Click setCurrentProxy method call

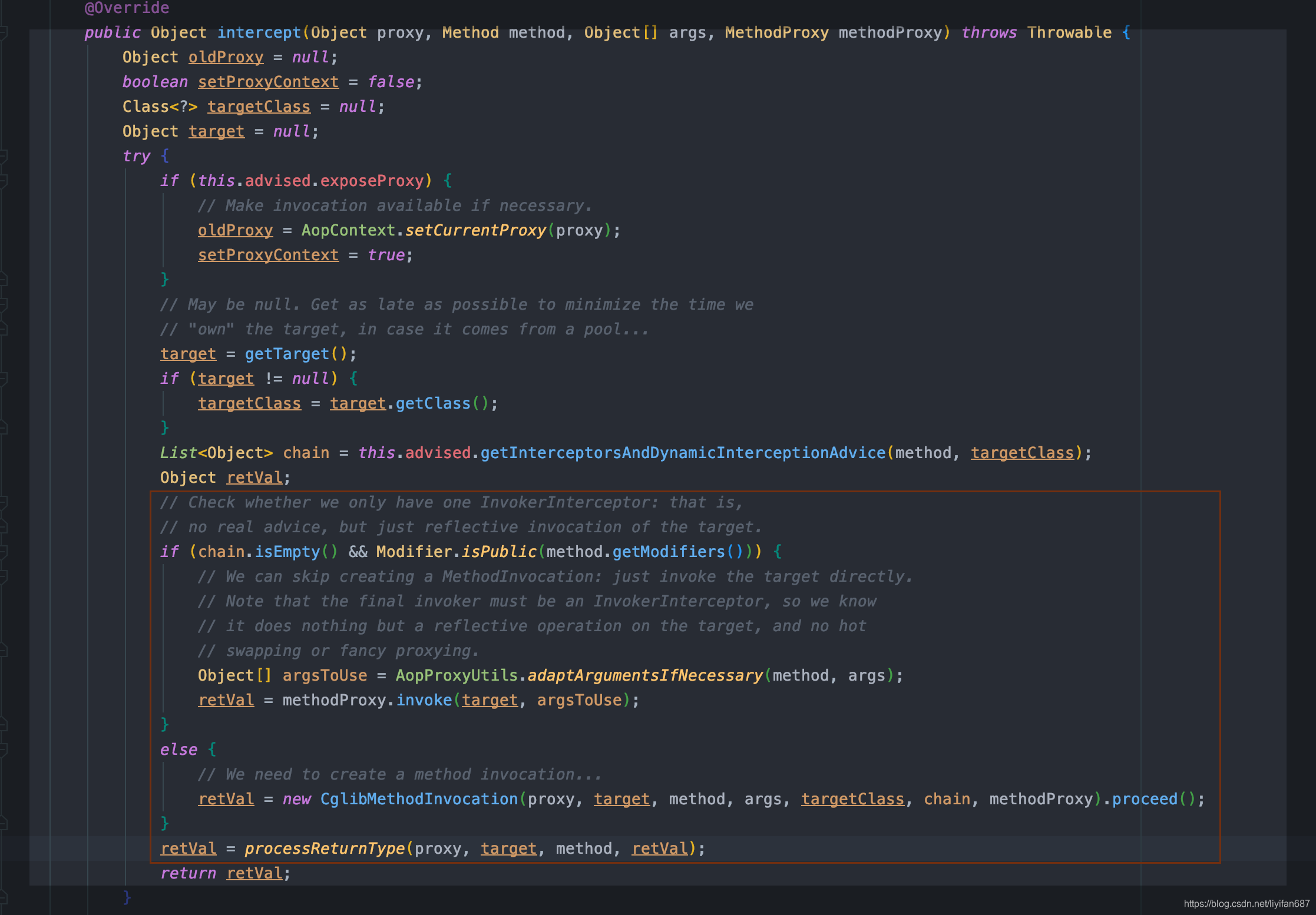pyautogui.click(x=475, y=230)
